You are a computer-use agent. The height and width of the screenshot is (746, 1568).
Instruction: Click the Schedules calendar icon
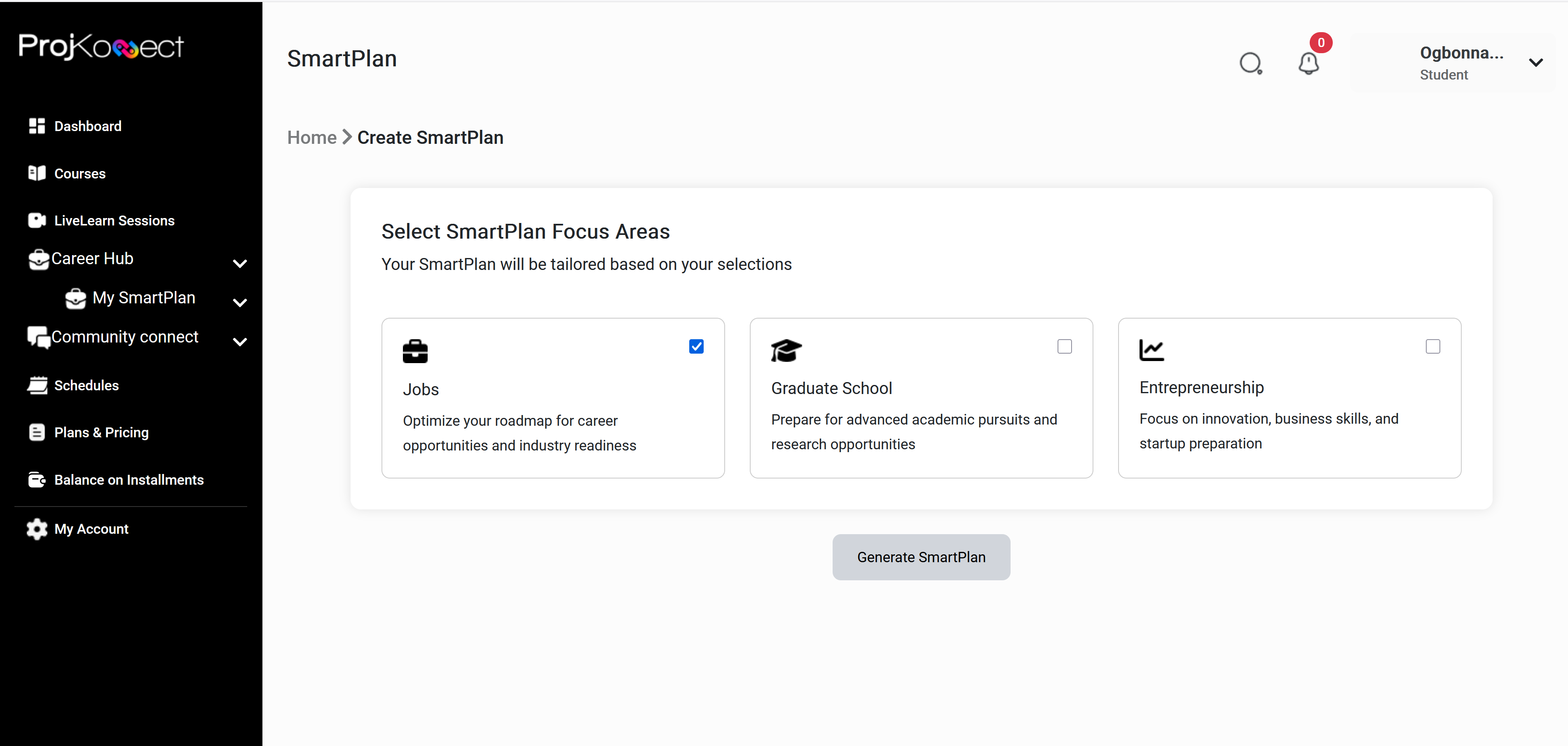[37, 385]
